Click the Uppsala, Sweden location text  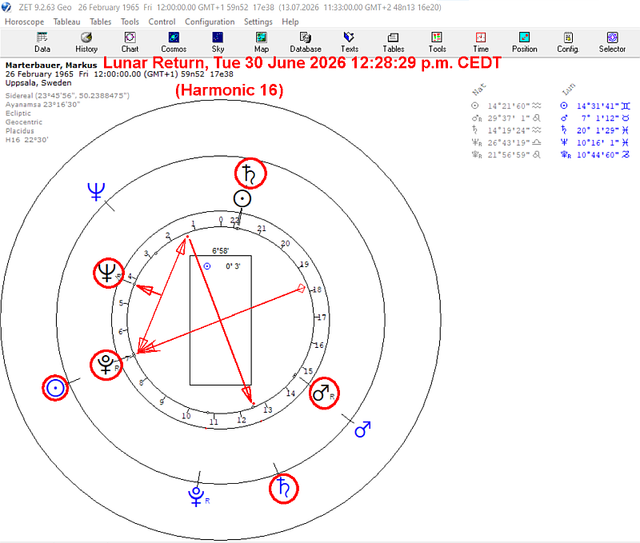tap(38, 83)
